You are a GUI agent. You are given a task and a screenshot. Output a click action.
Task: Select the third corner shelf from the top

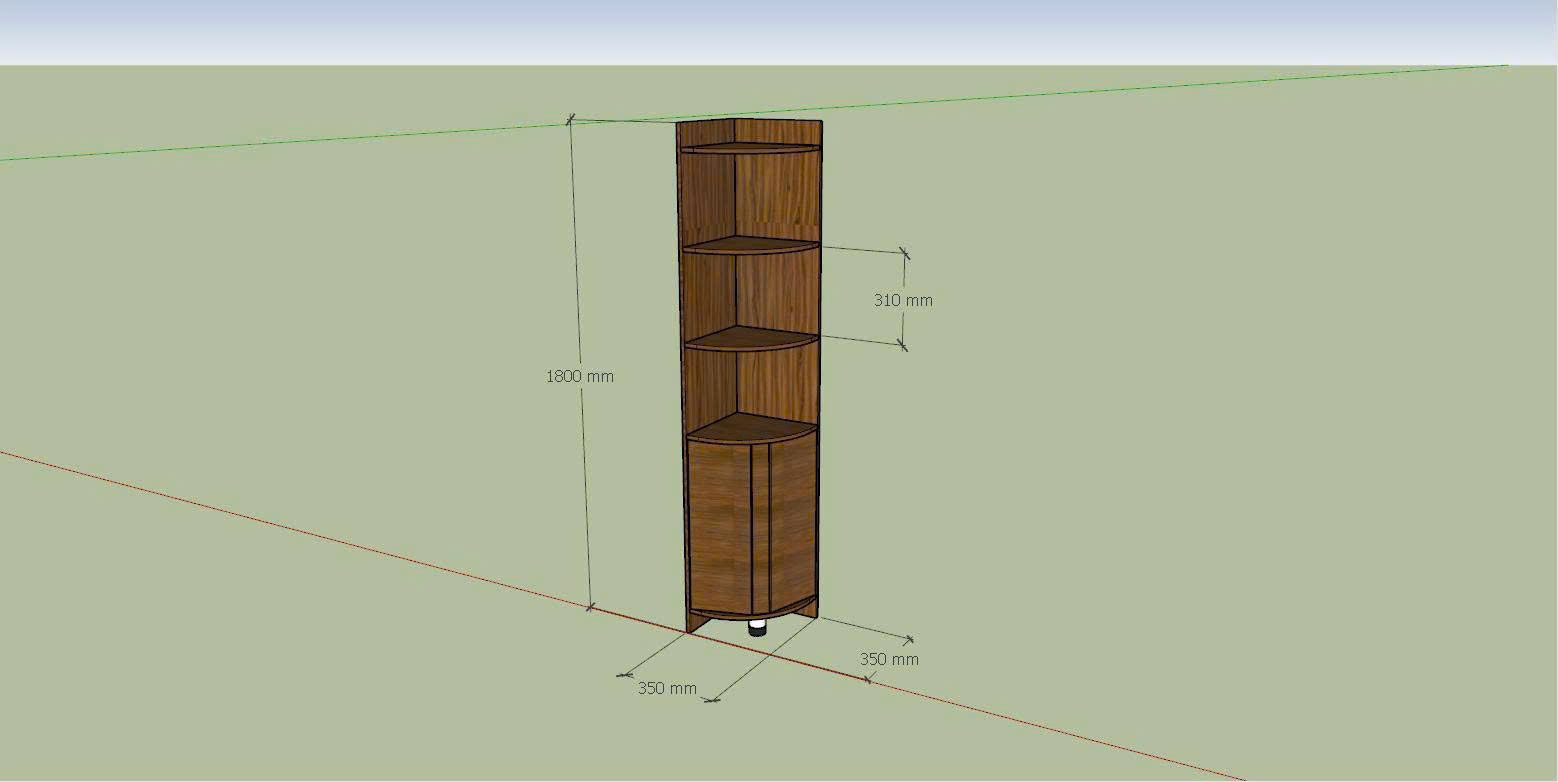click(750, 337)
